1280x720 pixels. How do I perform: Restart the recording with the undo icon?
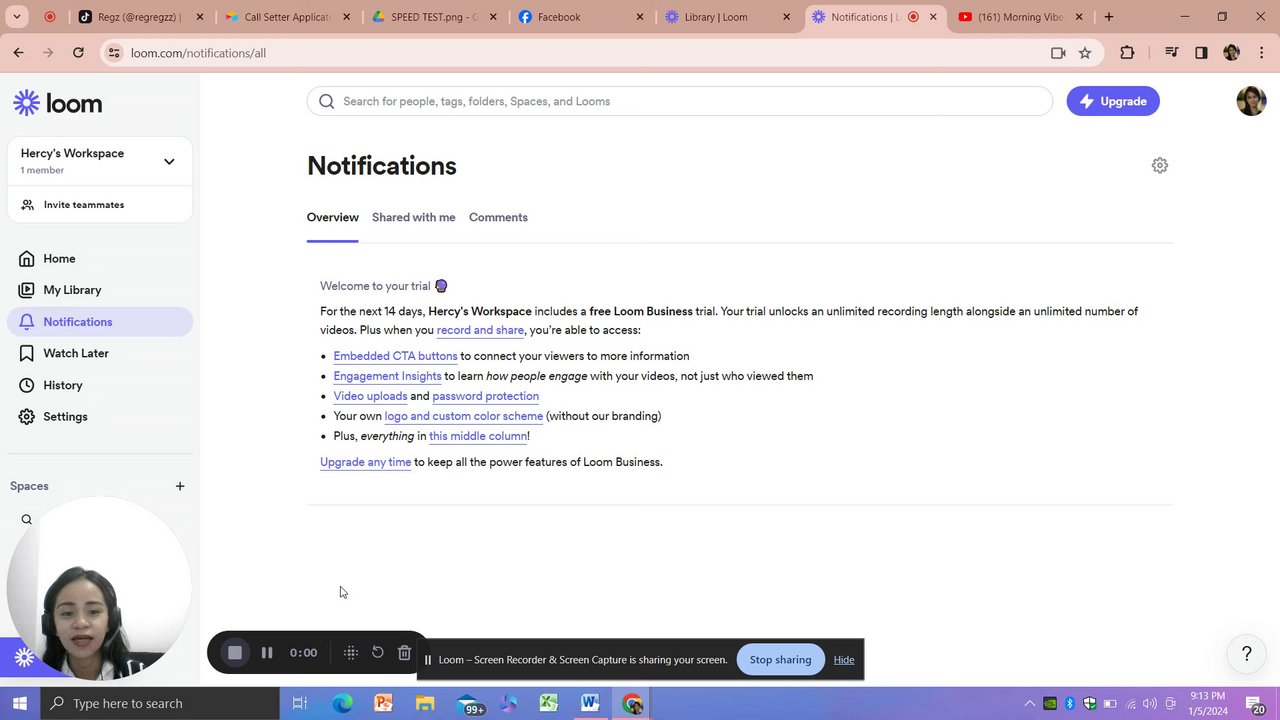click(x=378, y=652)
